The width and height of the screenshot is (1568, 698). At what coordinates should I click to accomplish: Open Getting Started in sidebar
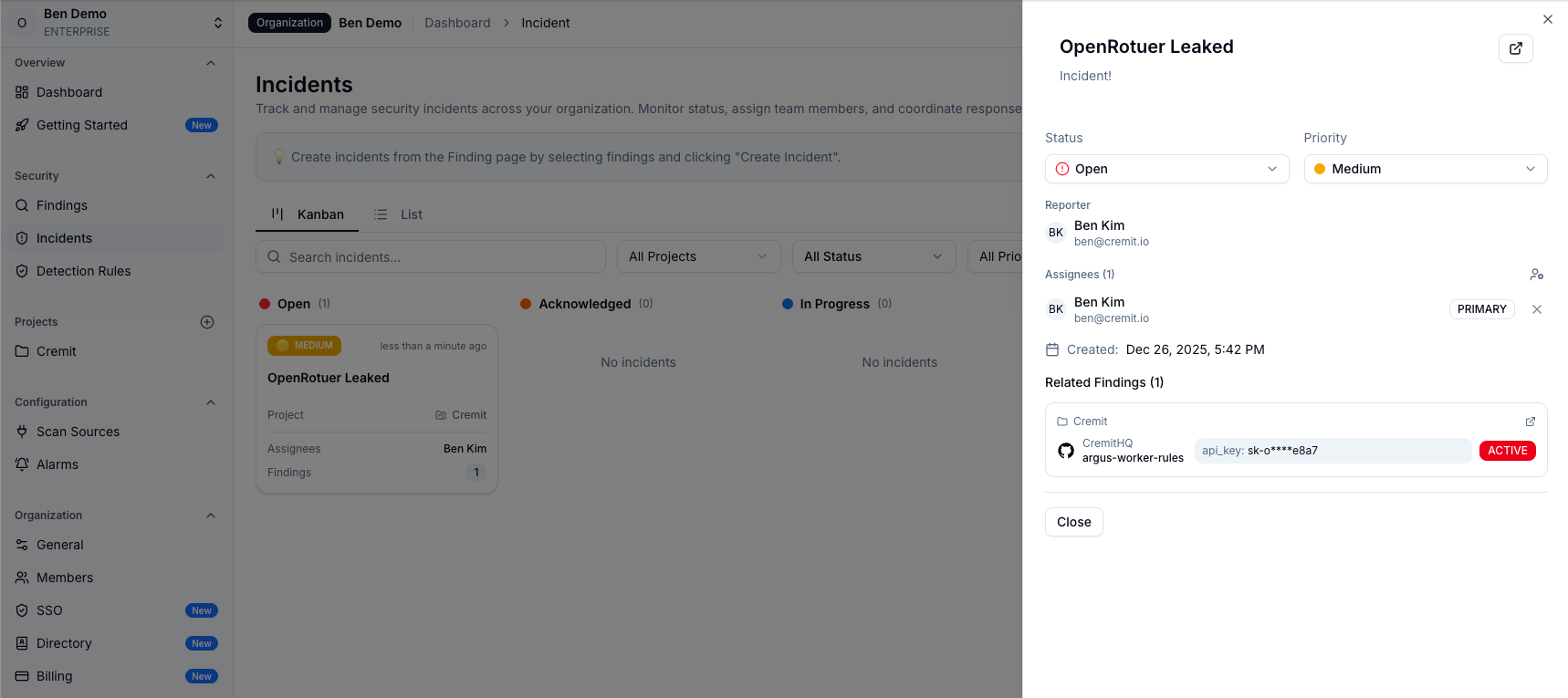pos(116,125)
